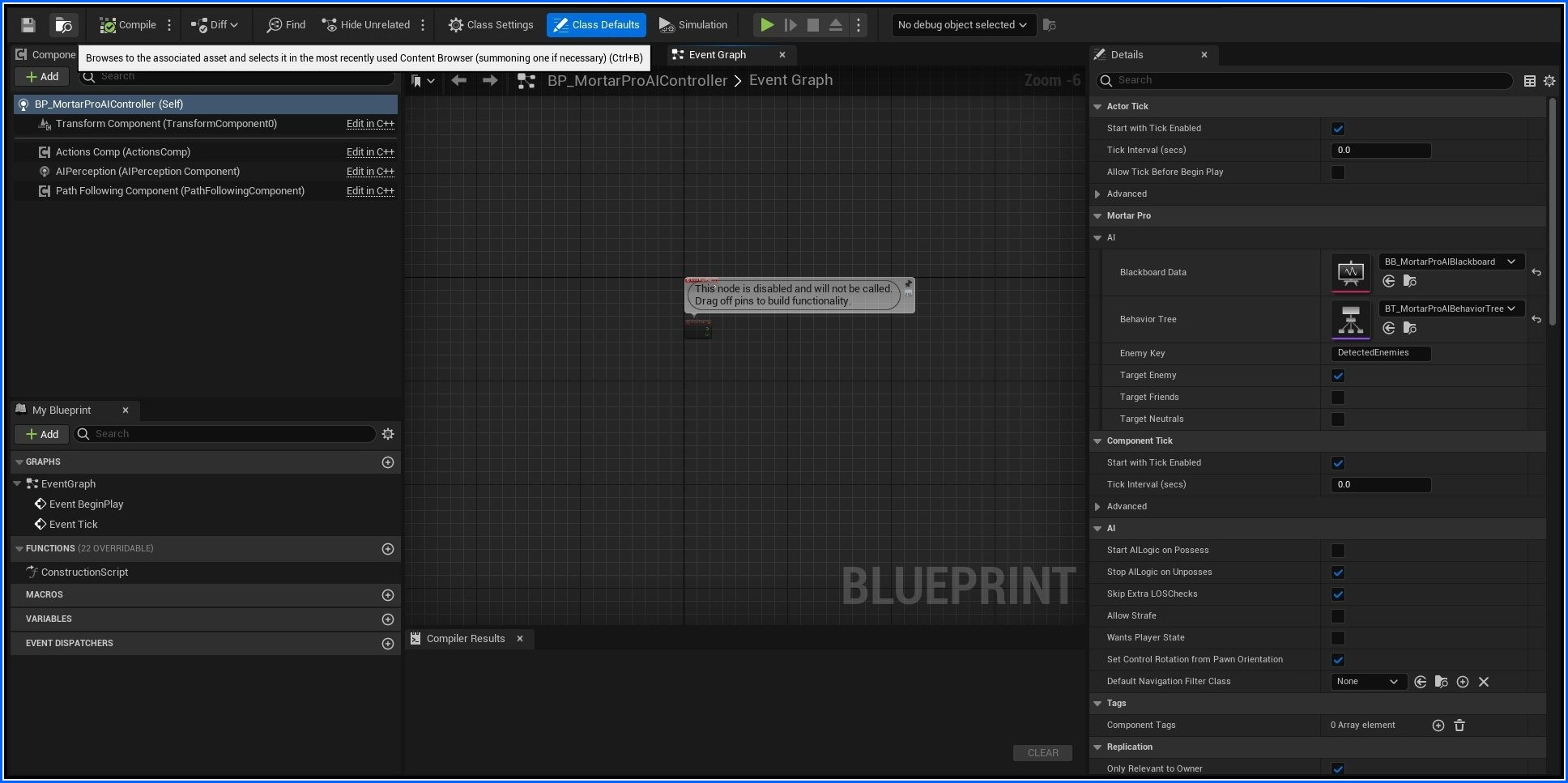The height and width of the screenshot is (783, 1568).
Task: Delete all Component Tags array elements
Action: point(1459,726)
